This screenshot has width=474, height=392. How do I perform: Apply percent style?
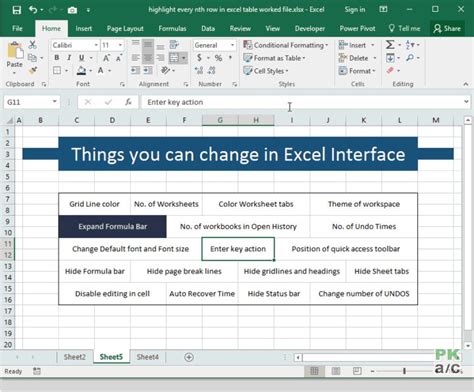pos(218,58)
